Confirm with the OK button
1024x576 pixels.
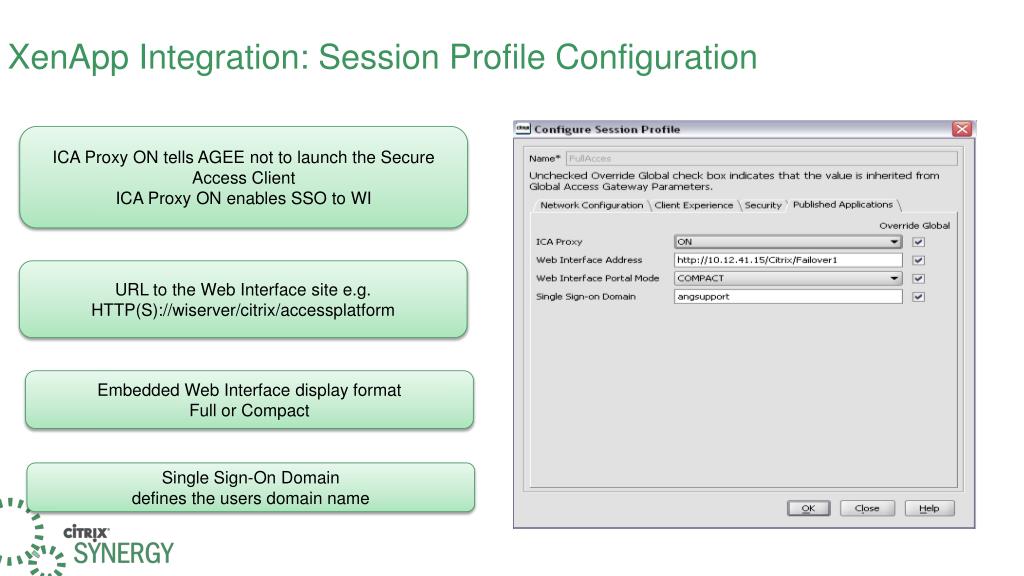tap(808, 508)
